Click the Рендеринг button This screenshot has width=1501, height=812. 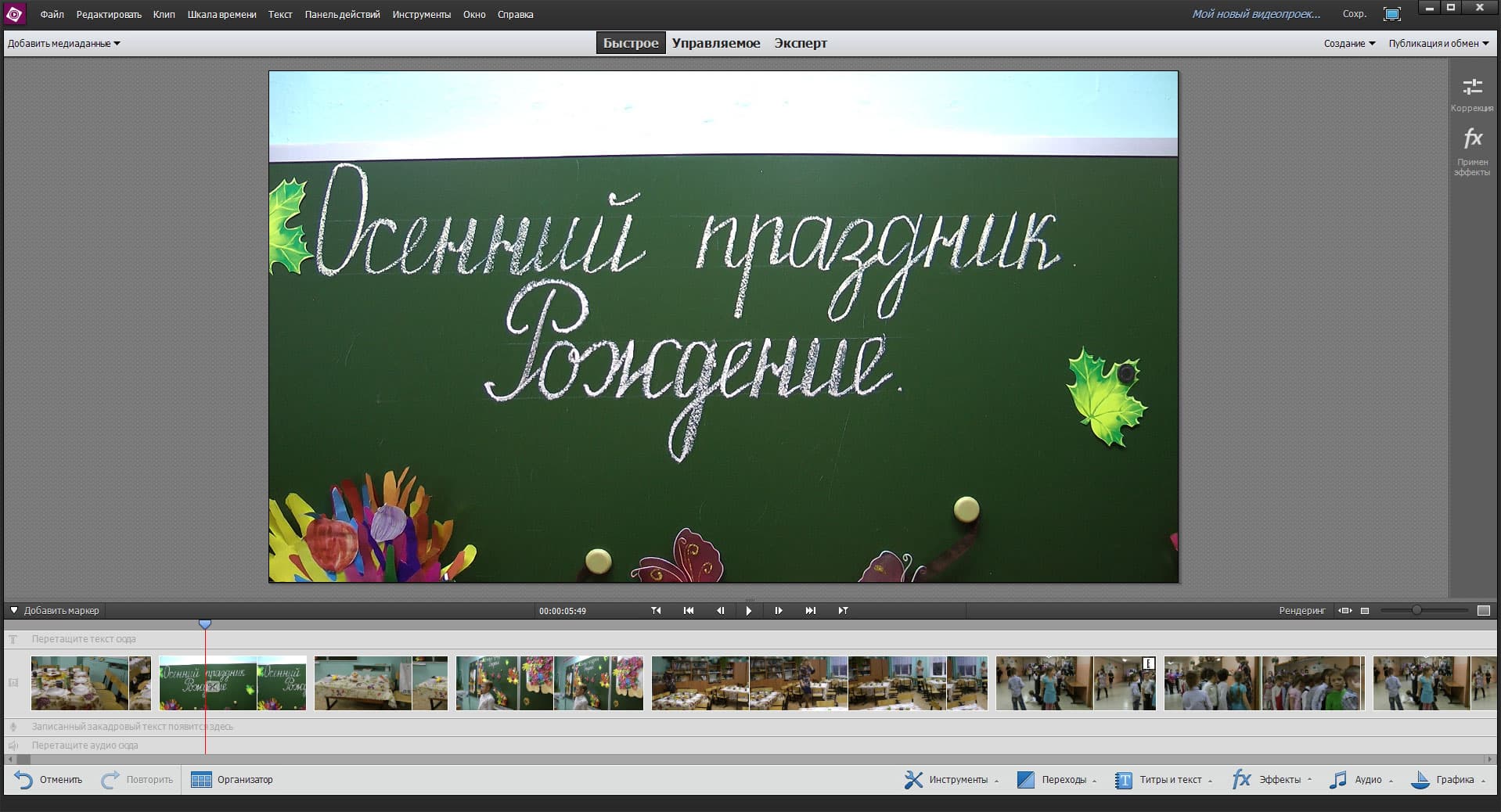click(1301, 611)
